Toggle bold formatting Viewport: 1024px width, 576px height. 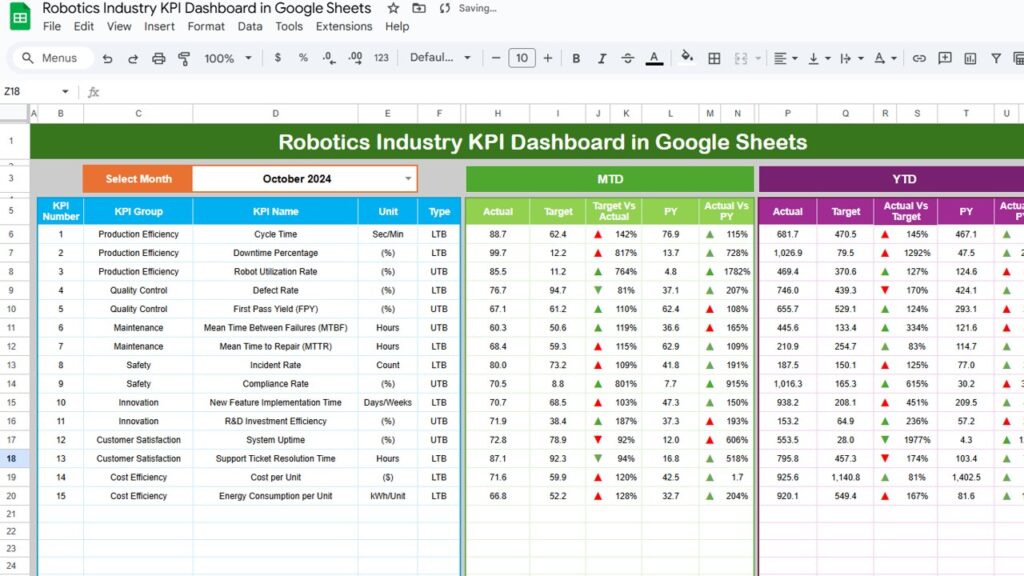click(575, 58)
